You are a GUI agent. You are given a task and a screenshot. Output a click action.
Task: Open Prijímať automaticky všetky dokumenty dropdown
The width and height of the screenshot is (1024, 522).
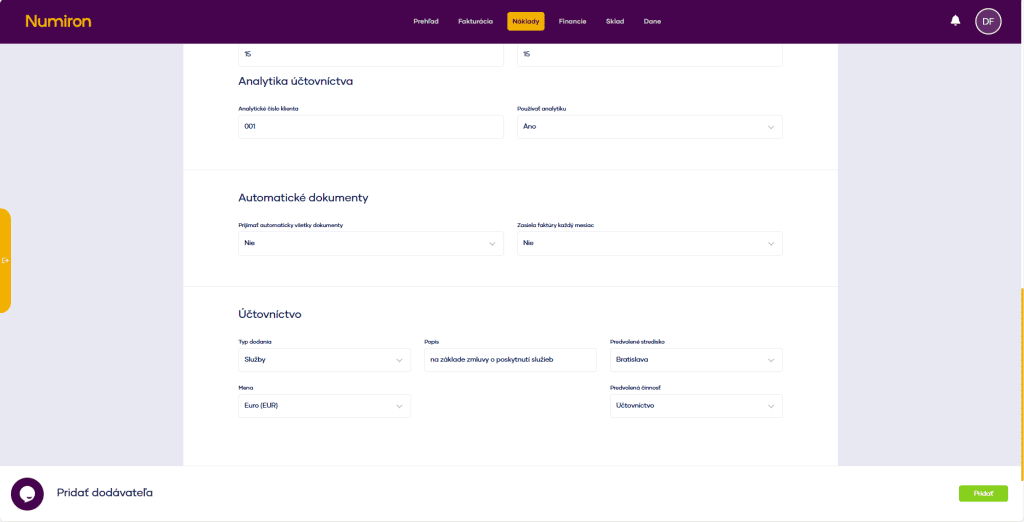370,243
